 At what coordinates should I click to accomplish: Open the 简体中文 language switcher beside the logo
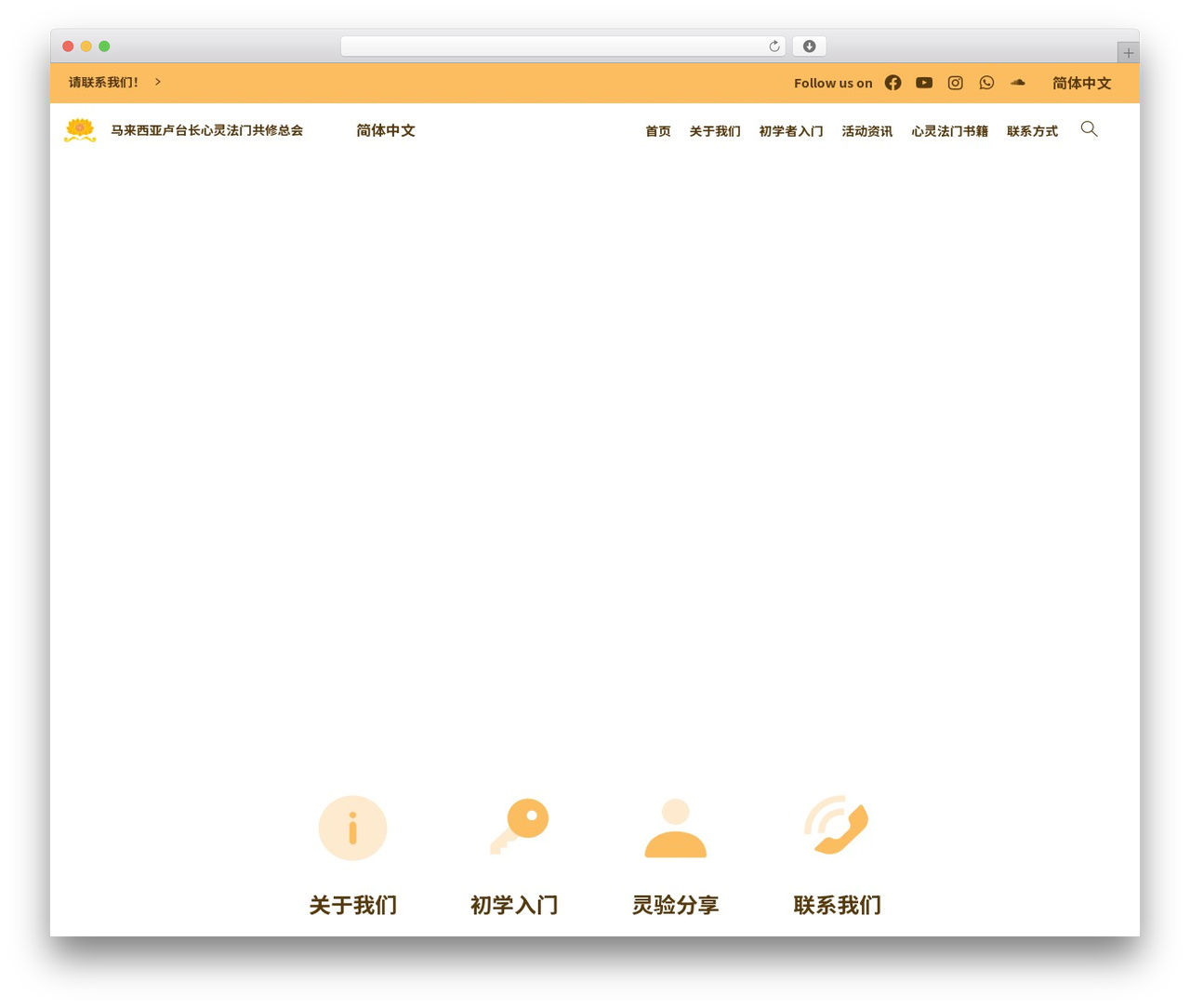coord(386,131)
